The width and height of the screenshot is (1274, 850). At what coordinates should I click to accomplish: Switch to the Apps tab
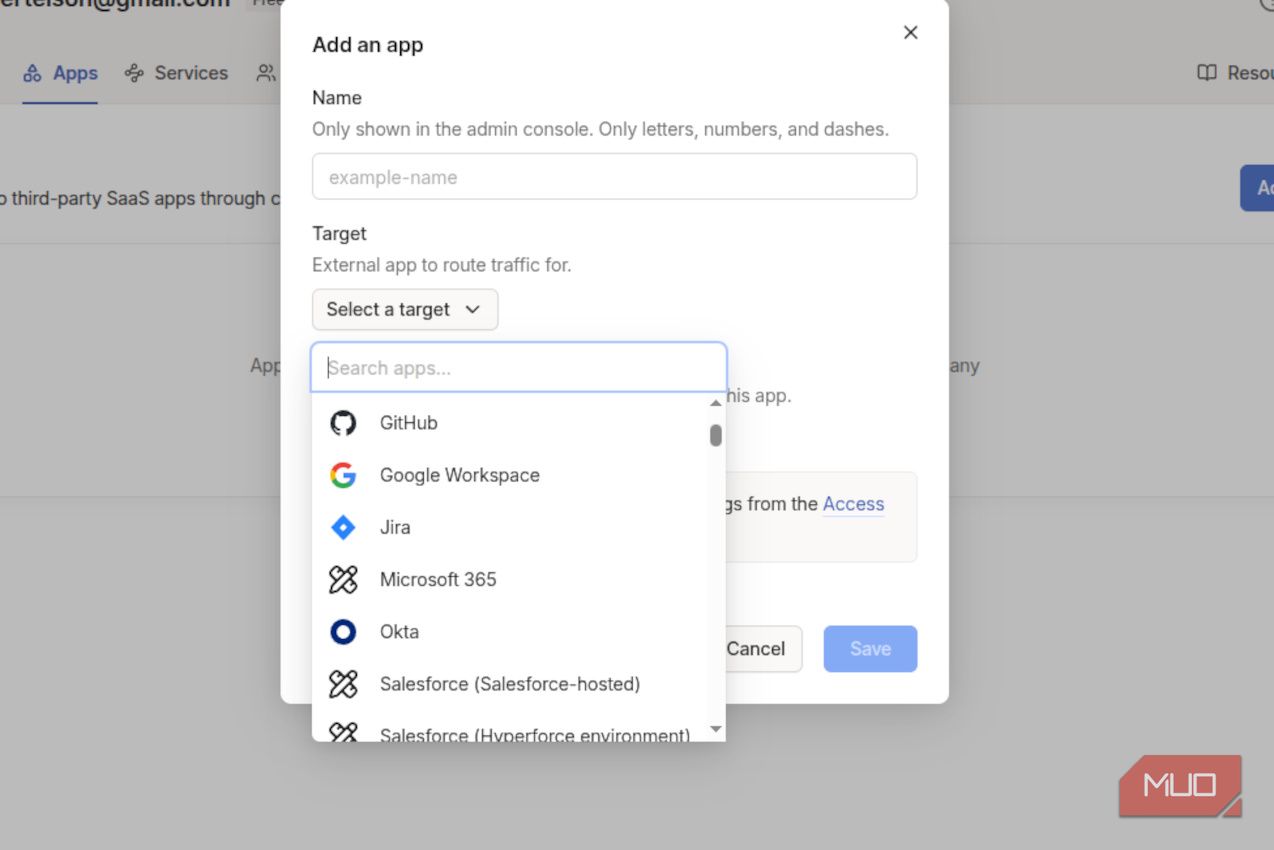point(60,73)
